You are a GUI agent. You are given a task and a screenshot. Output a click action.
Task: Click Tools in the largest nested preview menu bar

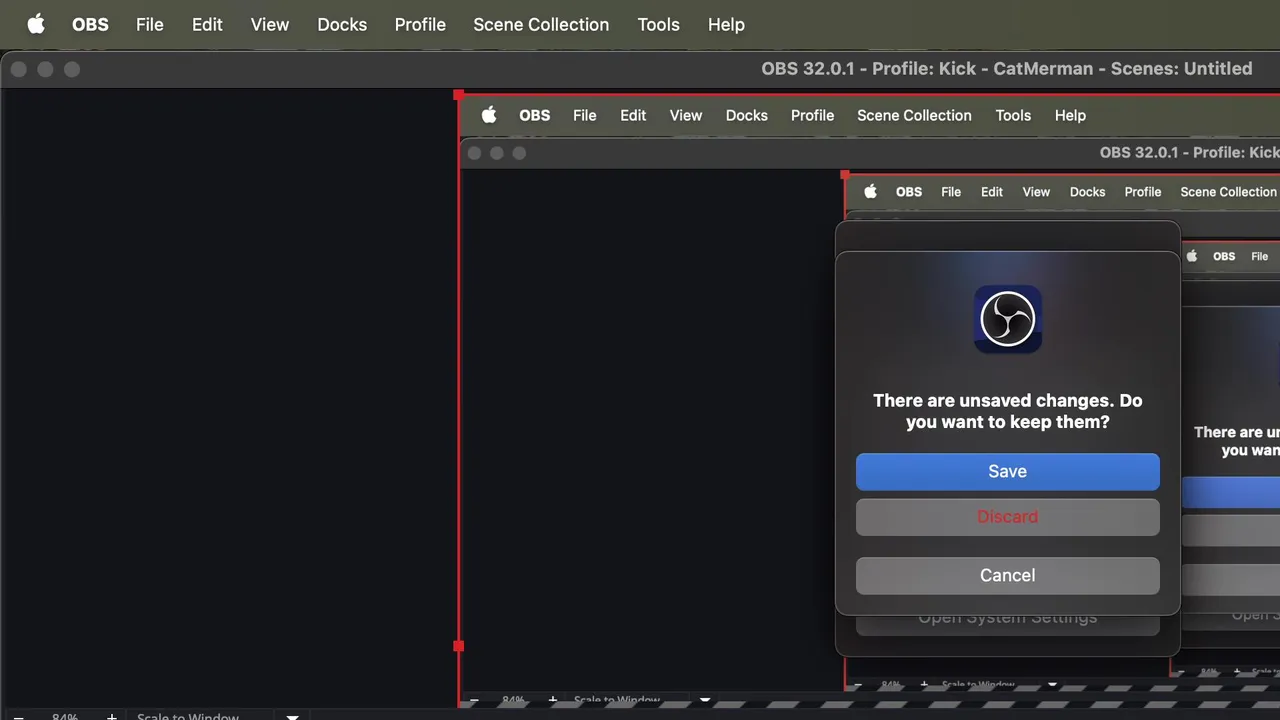1013,115
